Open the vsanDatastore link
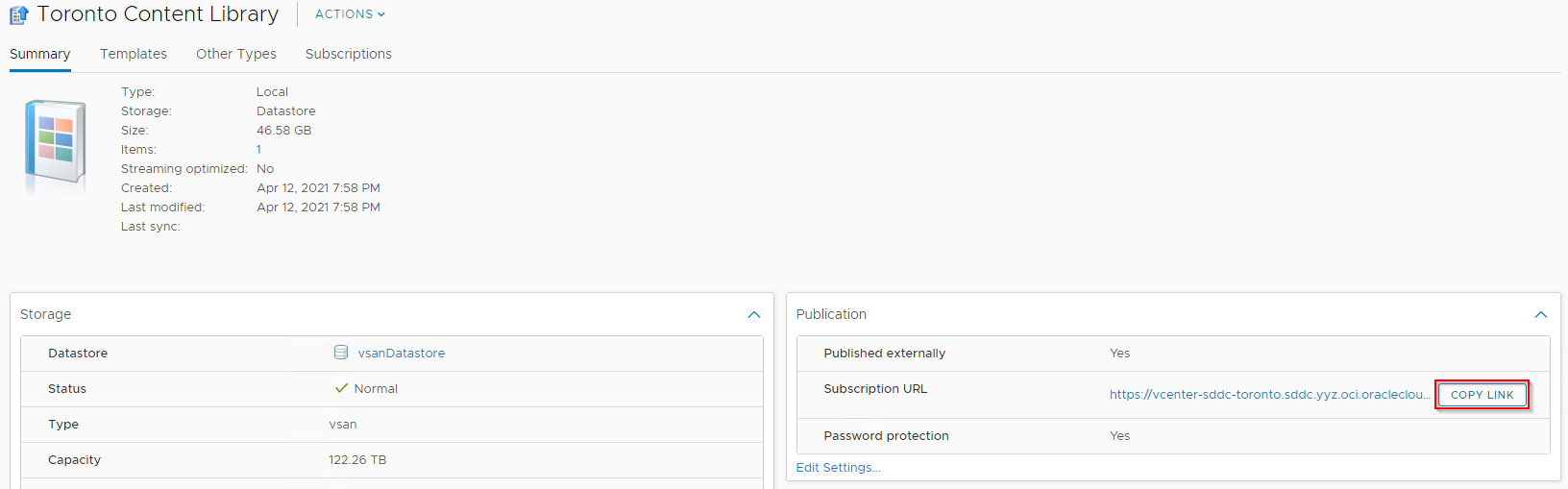Screen dimensions: 1568x489 pos(402,354)
